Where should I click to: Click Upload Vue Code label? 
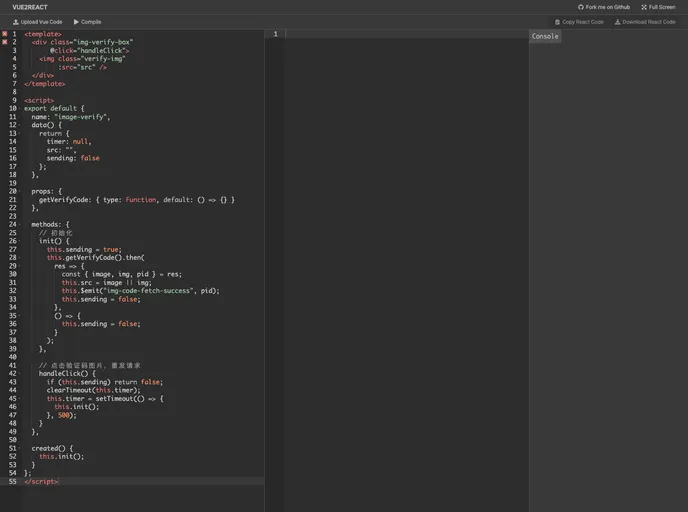[x=42, y=22]
